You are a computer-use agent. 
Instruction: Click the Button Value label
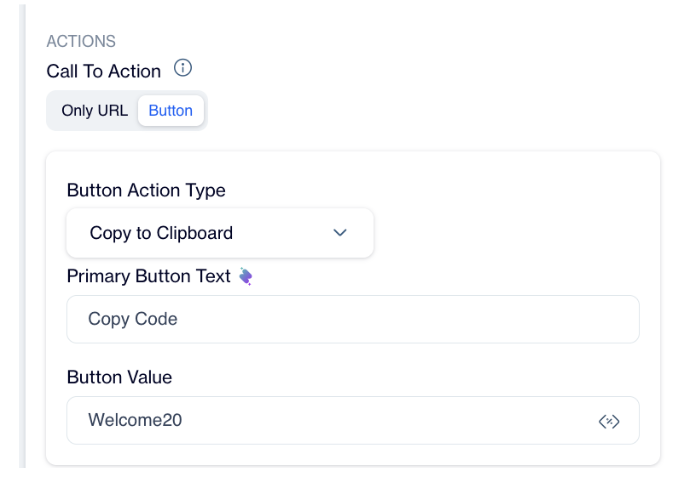pyautogui.click(x=119, y=378)
